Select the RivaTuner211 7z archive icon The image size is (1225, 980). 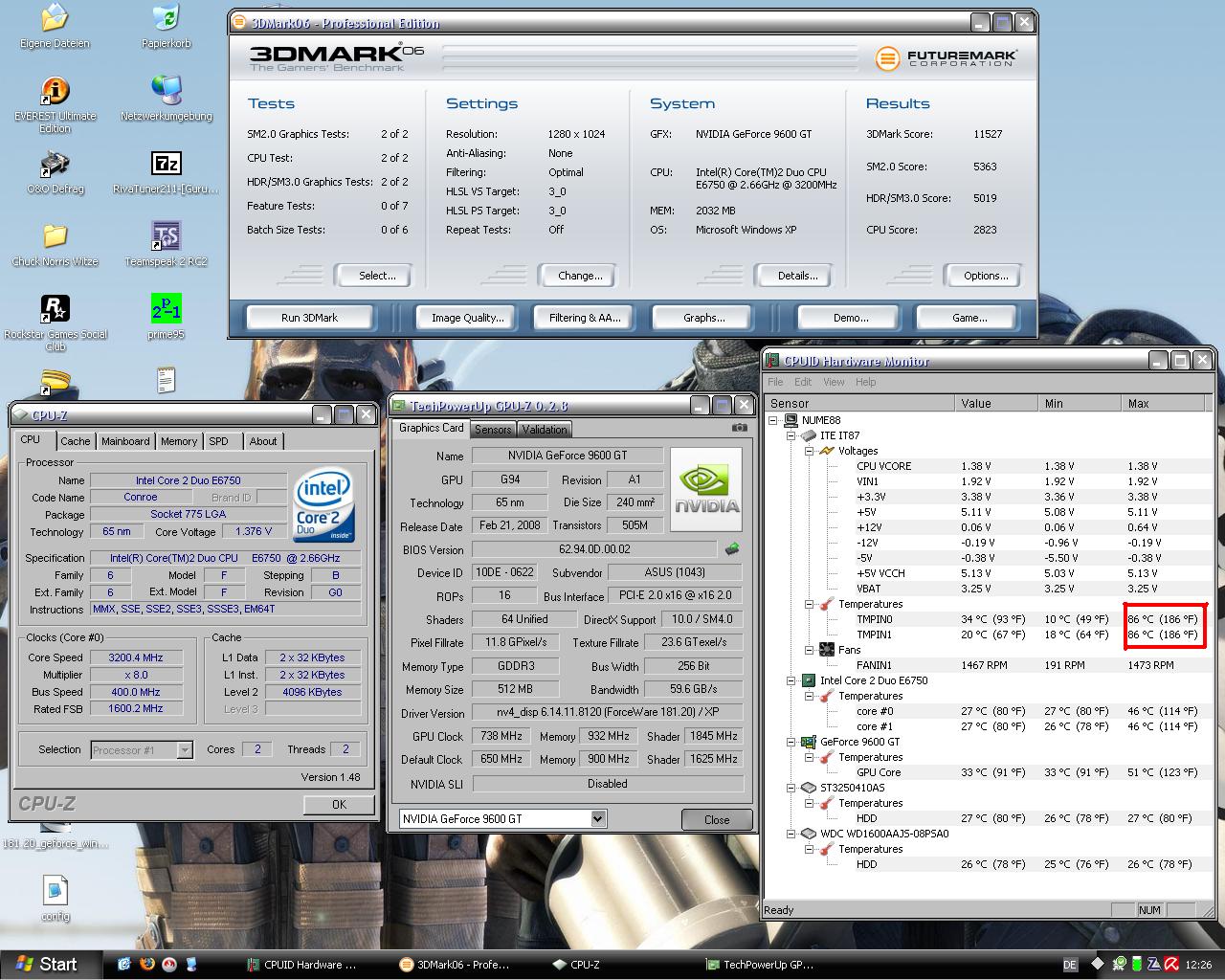click(x=167, y=171)
